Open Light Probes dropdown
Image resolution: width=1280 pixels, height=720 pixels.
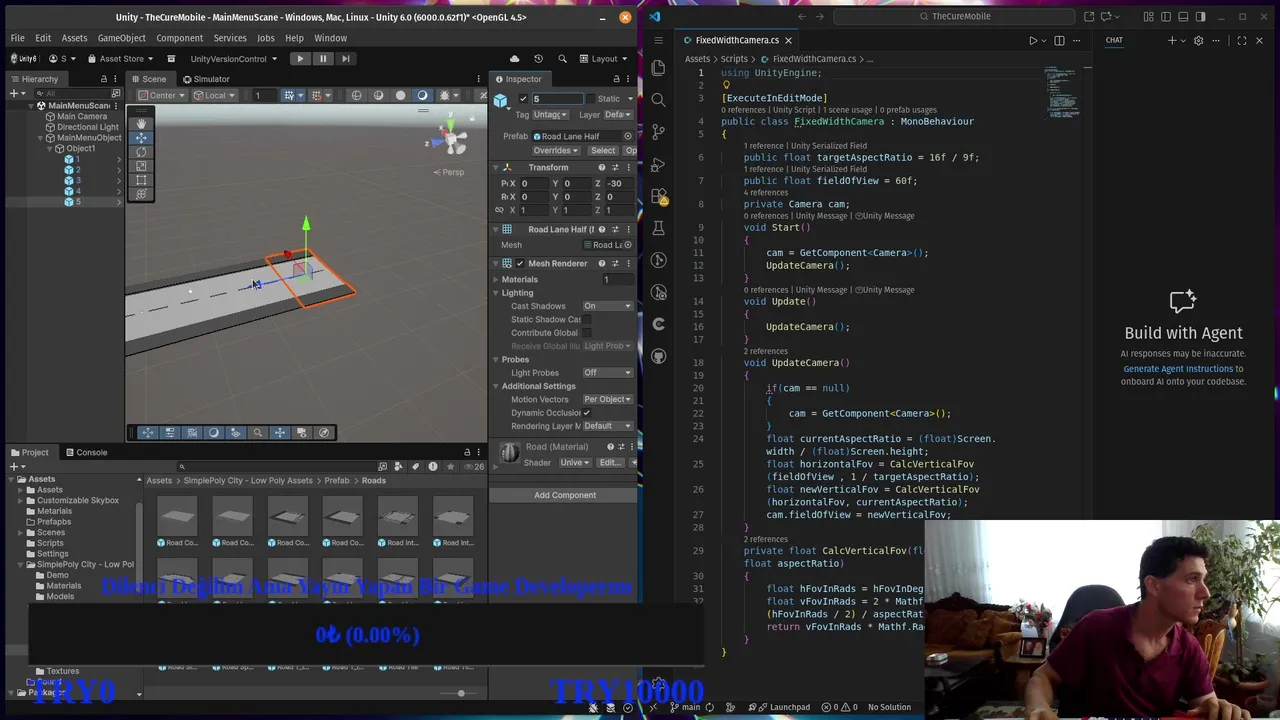tap(607, 373)
